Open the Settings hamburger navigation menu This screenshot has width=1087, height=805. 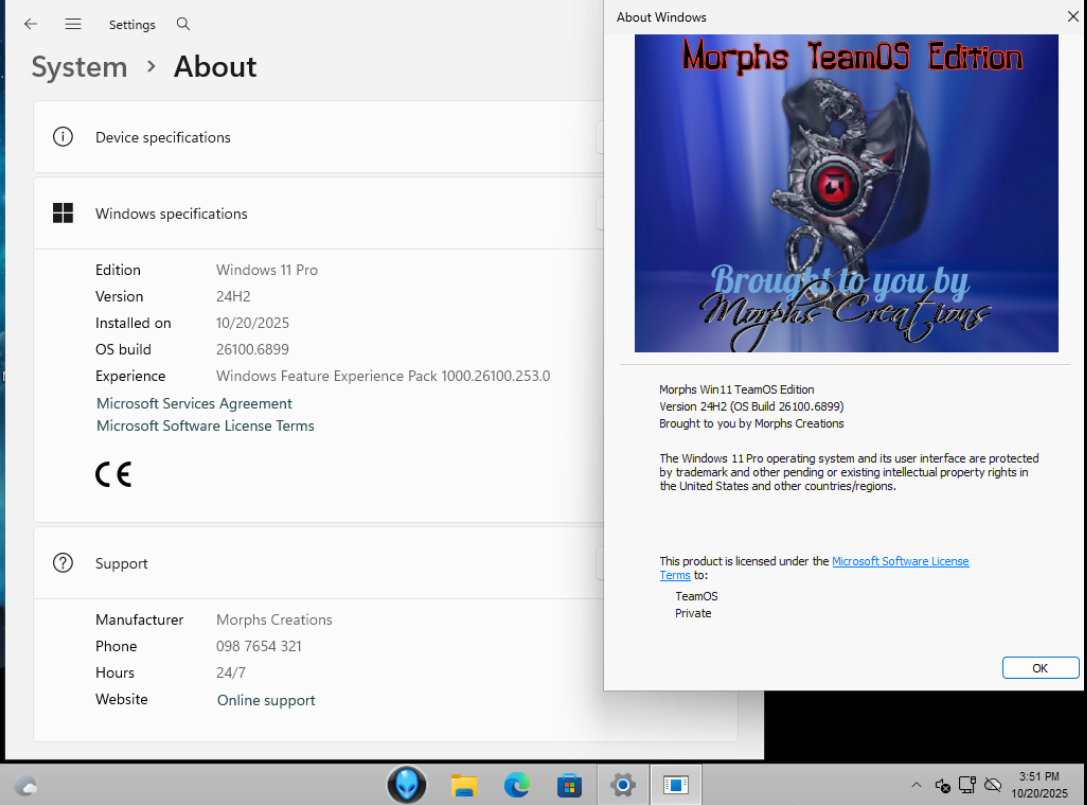coord(73,24)
